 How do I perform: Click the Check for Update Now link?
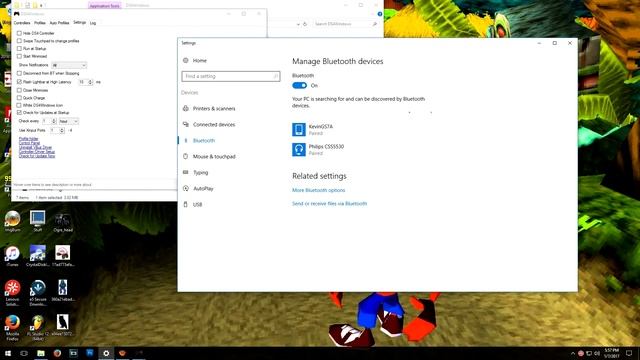(37, 156)
